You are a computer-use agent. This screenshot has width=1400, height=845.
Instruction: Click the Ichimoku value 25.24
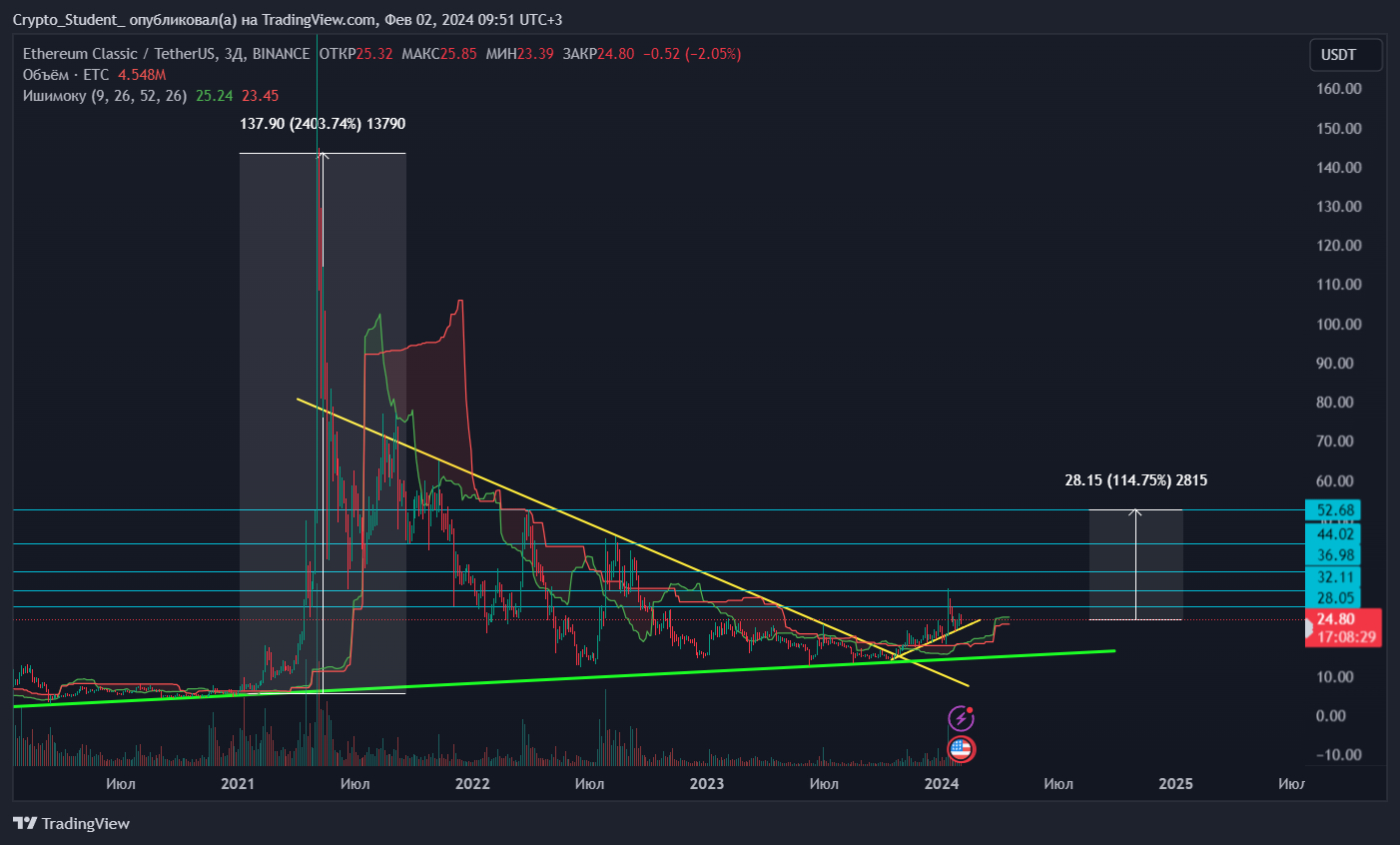point(214,96)
